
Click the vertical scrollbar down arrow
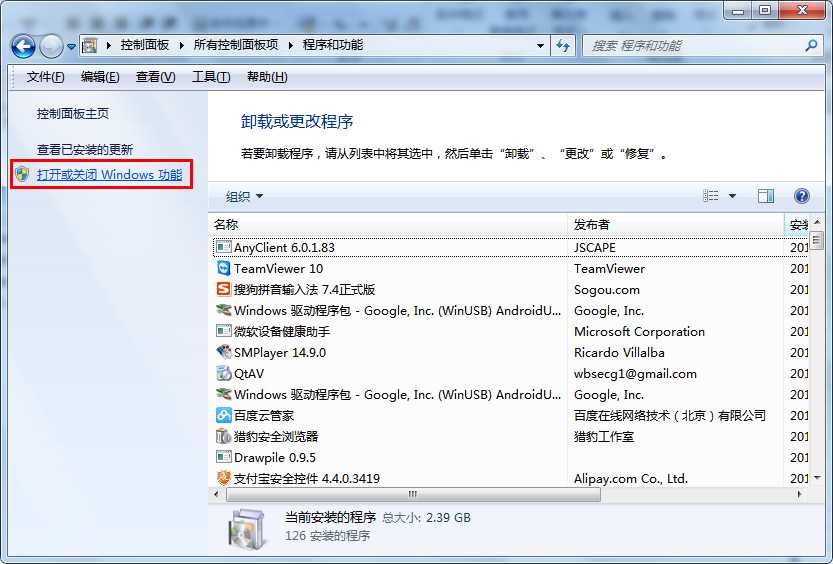click(817, 478)
